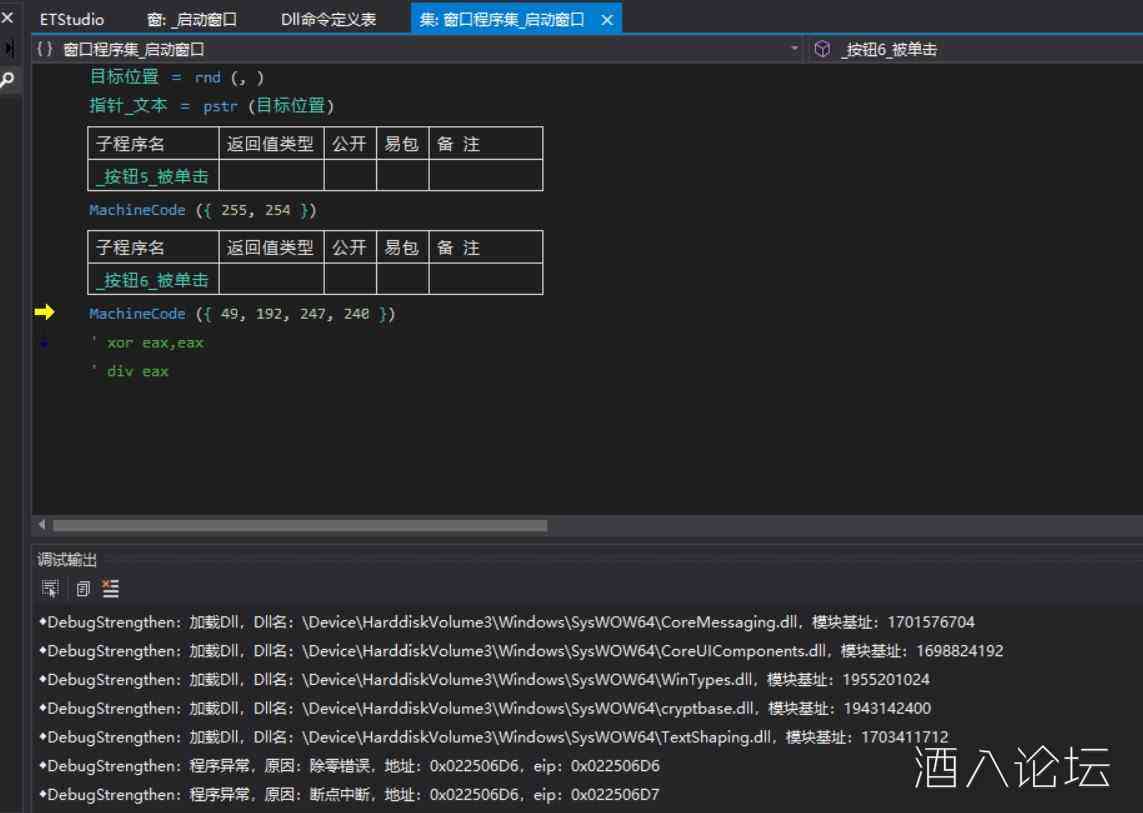This screenshot has height=813, width=1143.
Task: Click the first debug output toolbar icon
Action: [50, 589]
